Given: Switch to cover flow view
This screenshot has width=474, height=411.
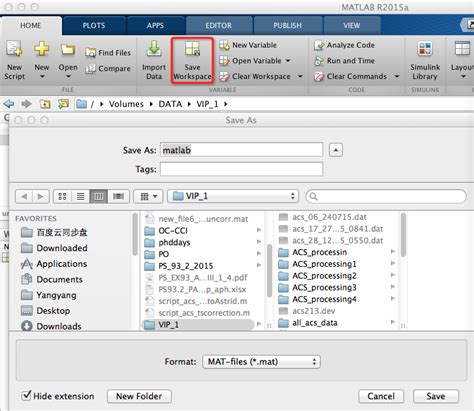Looking at the screenshot, I should click(118, 196).
